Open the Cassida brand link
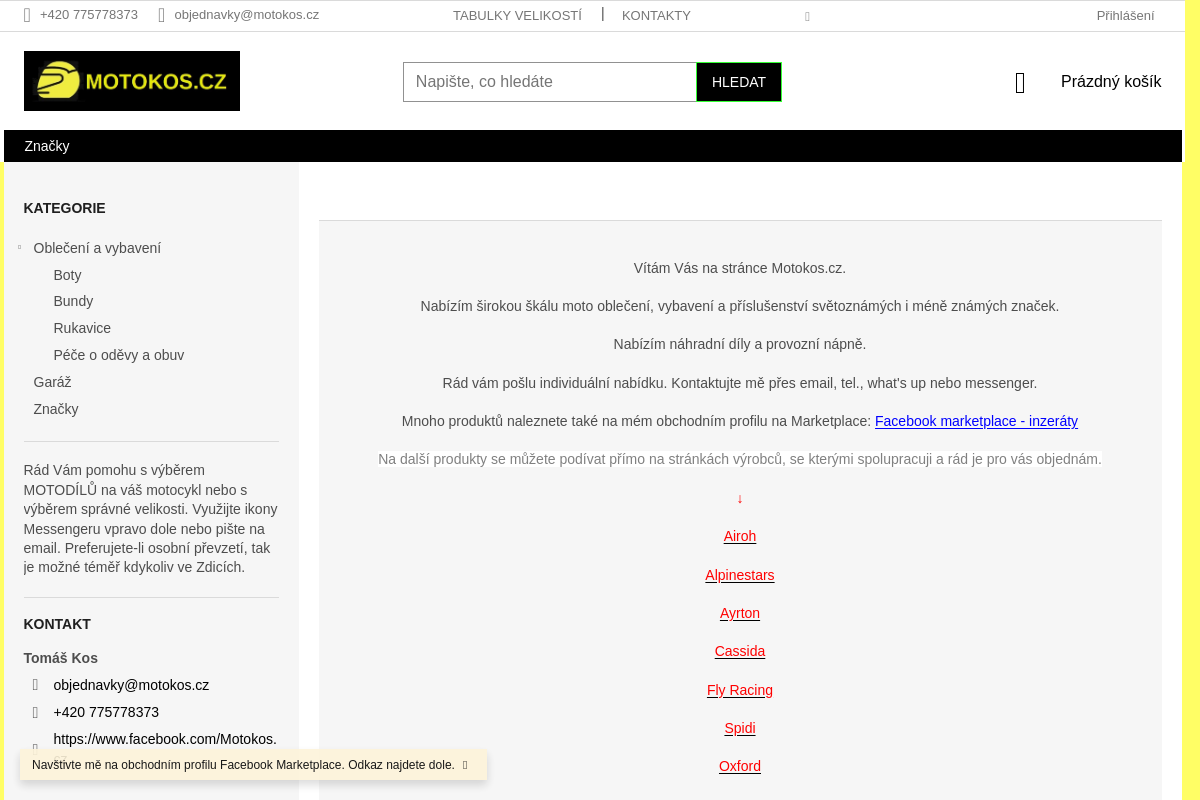This screenshot has width=1200, height=800. pos(740,651)
